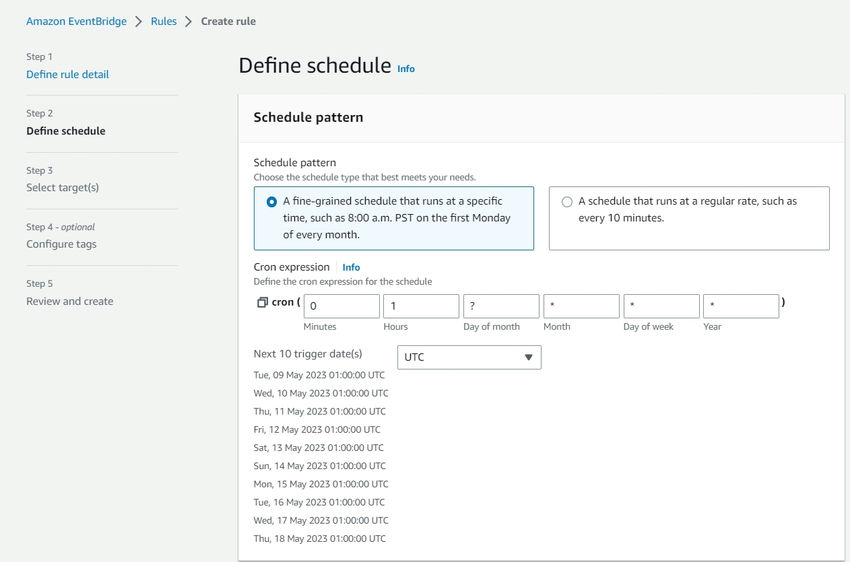Focus the Hours cron input field
This screenshot has height=562, width=850.
[x=421, y=306]
